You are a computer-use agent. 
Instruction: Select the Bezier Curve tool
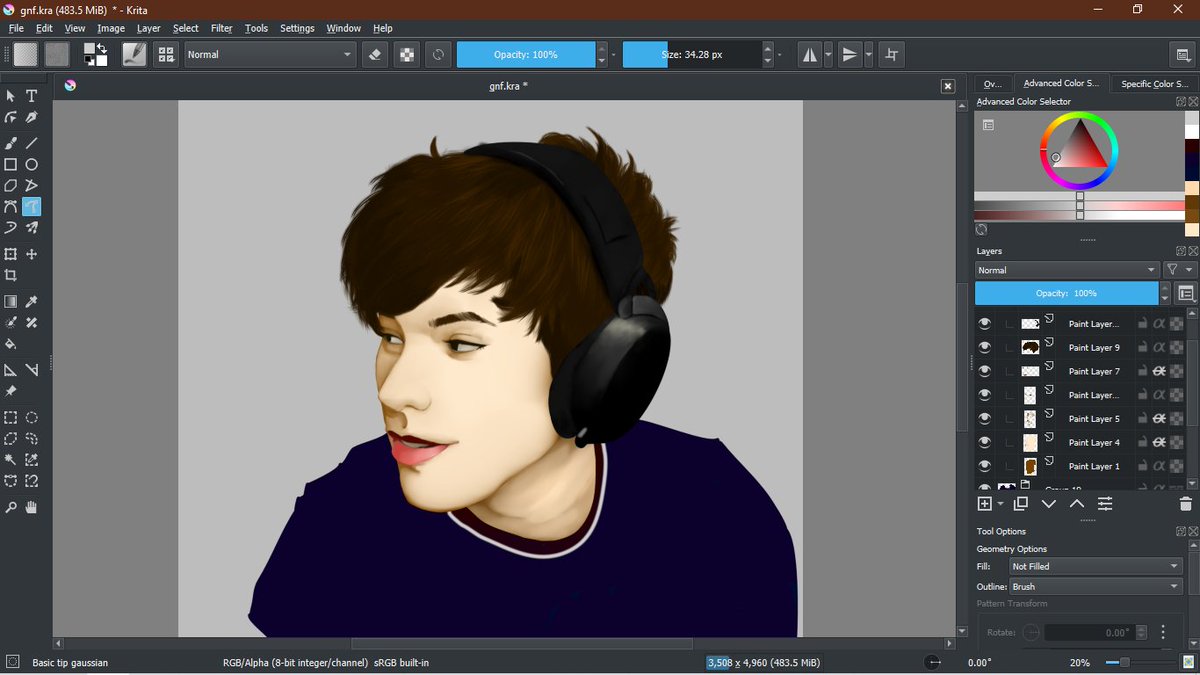pos(11,207)
